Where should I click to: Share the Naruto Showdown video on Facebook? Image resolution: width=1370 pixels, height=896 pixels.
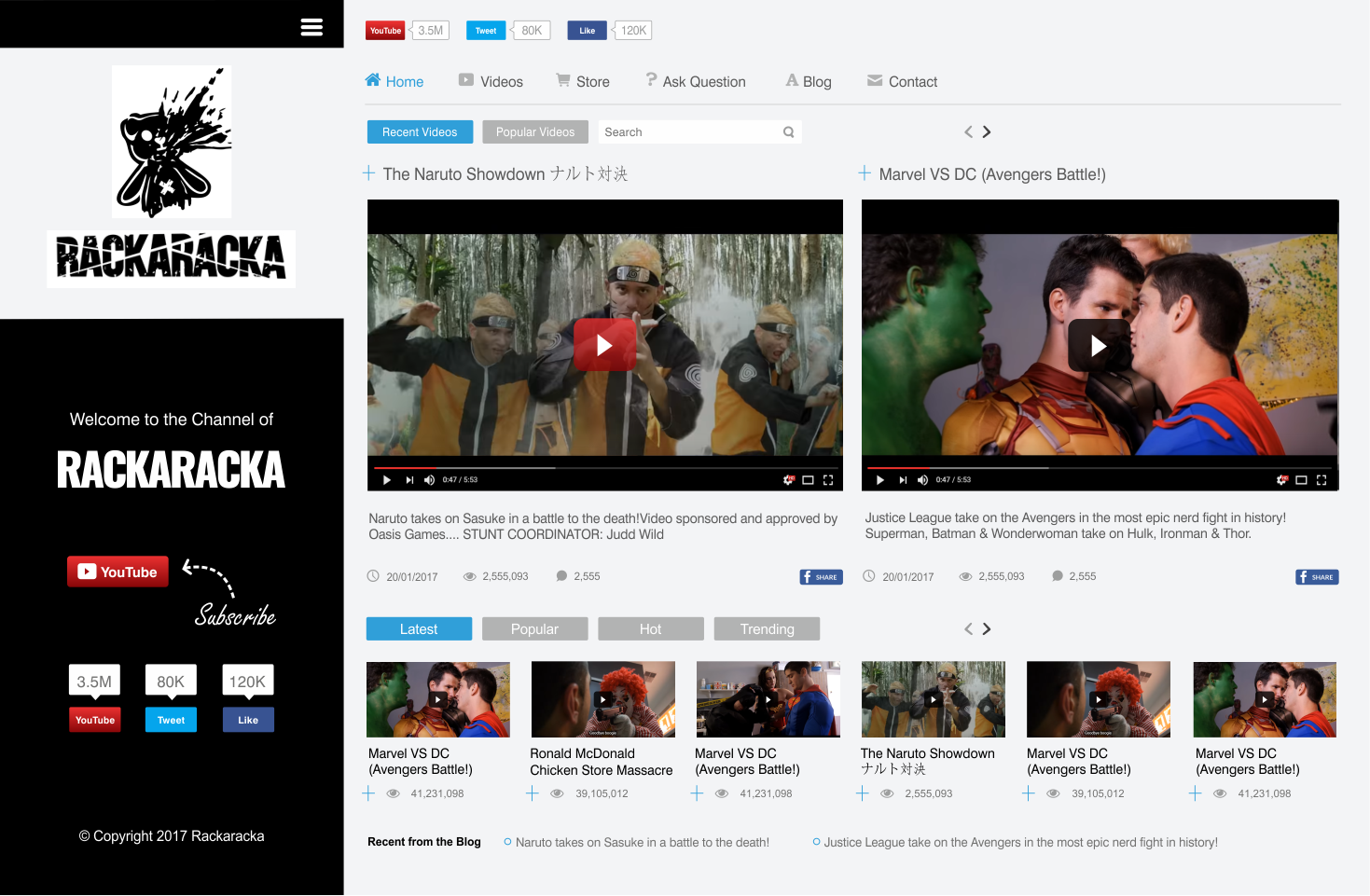coord(822,577)
